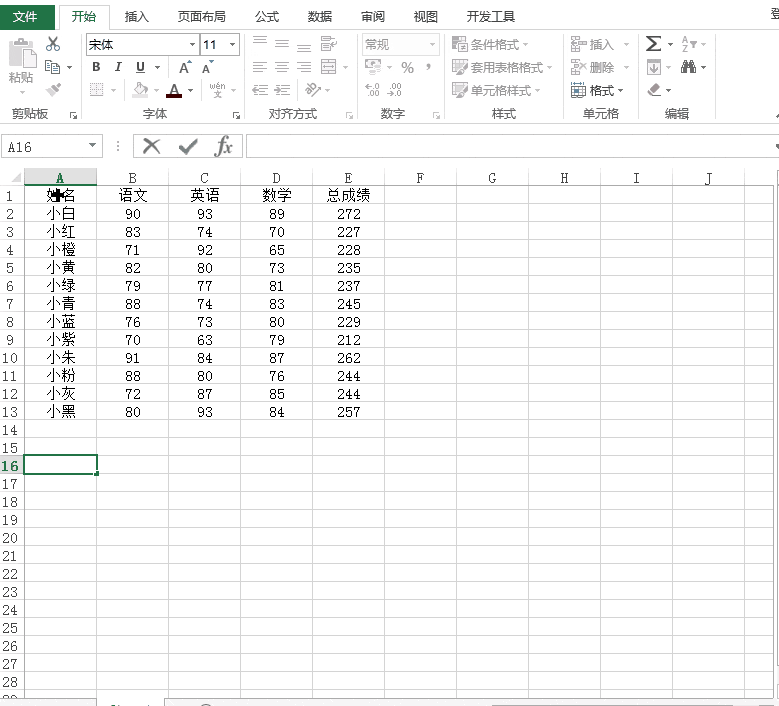This screenshot has height=706, width=779.
Task: Click the 格式 button in 单元格 group
Action: pos(597,90)
